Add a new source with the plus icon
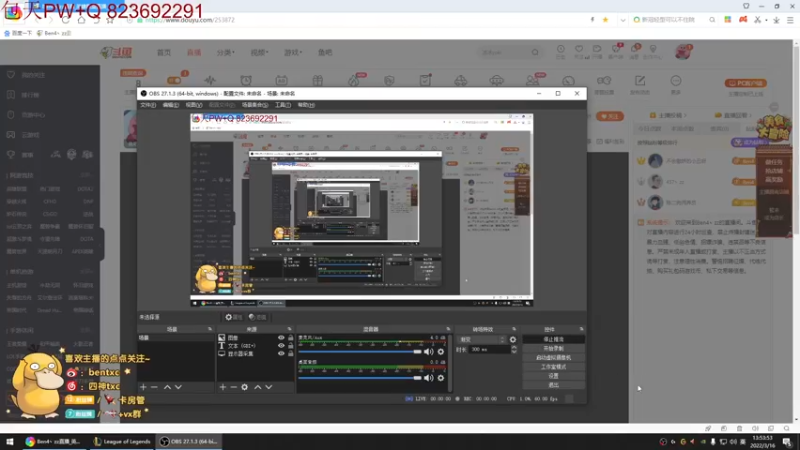 coord(222,387)
